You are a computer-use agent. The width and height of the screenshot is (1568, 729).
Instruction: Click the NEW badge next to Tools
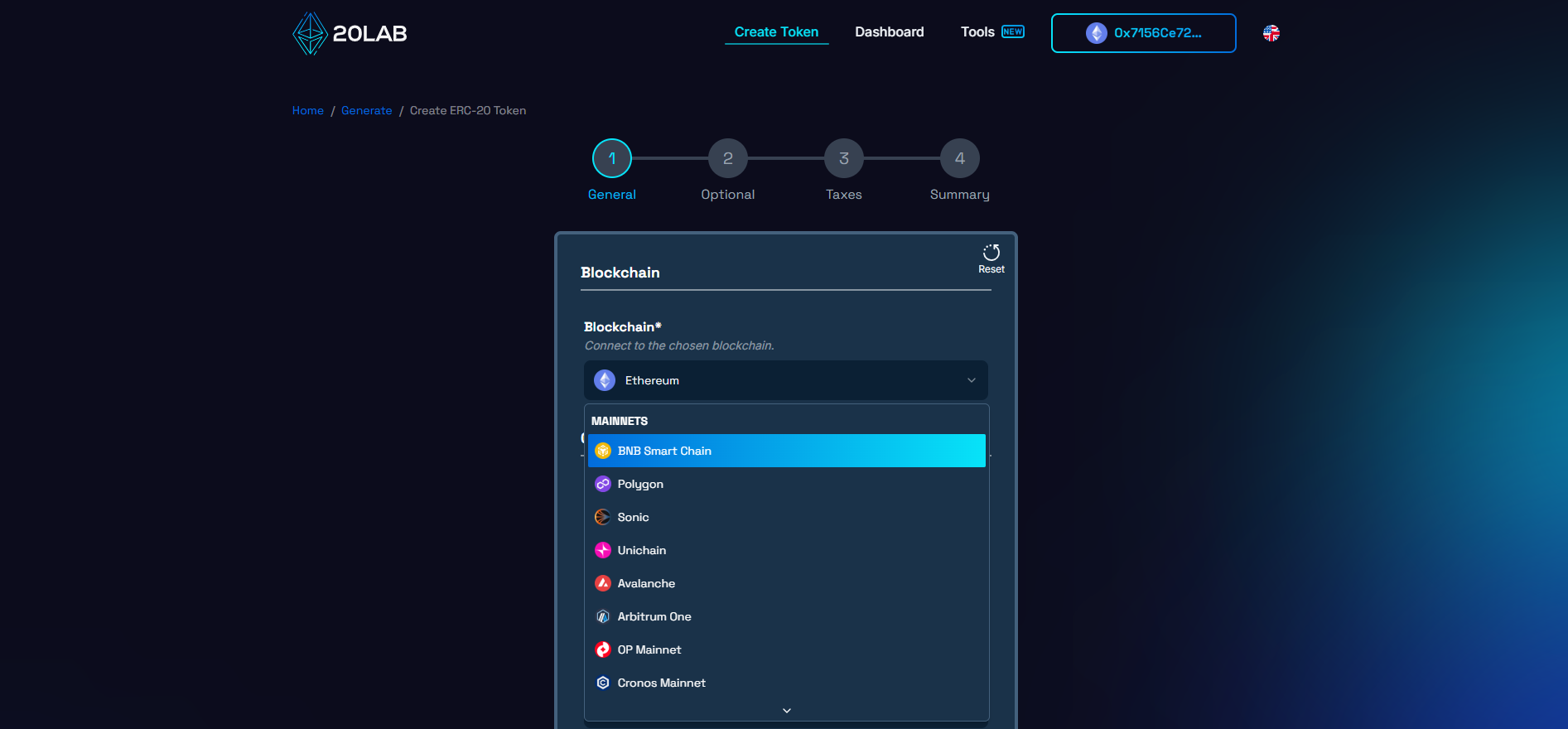pos(1012,31)
